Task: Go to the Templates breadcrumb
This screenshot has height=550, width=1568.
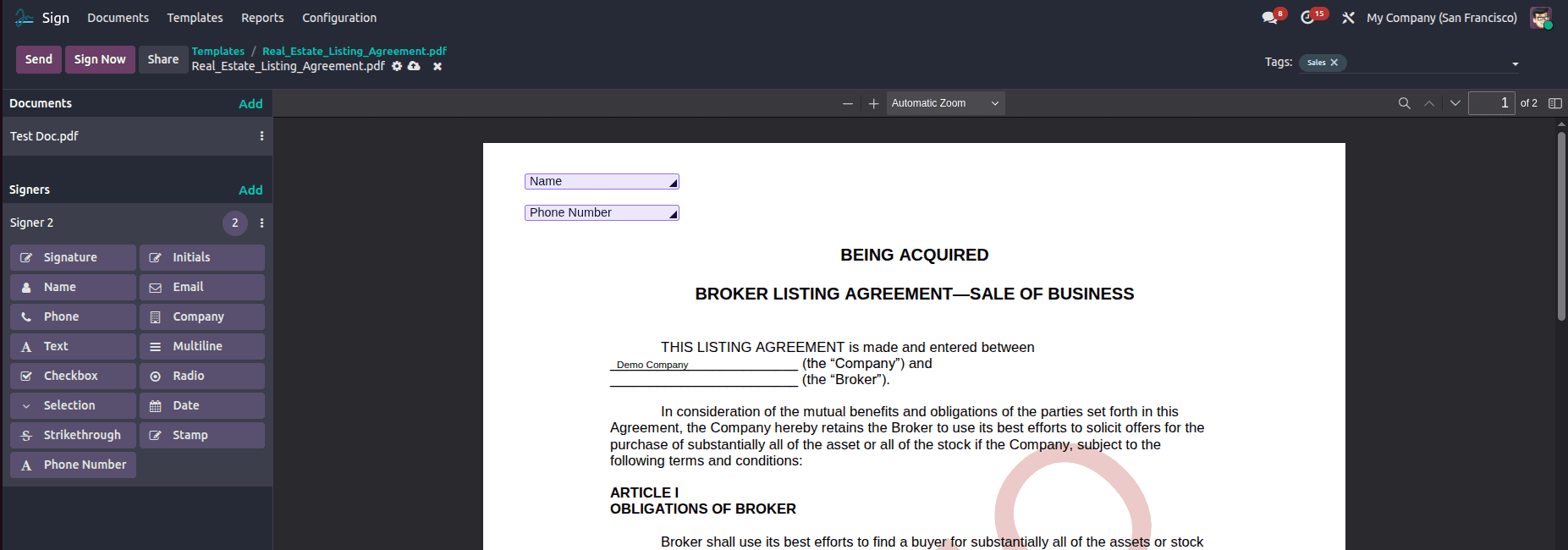Action: point(217,52)
